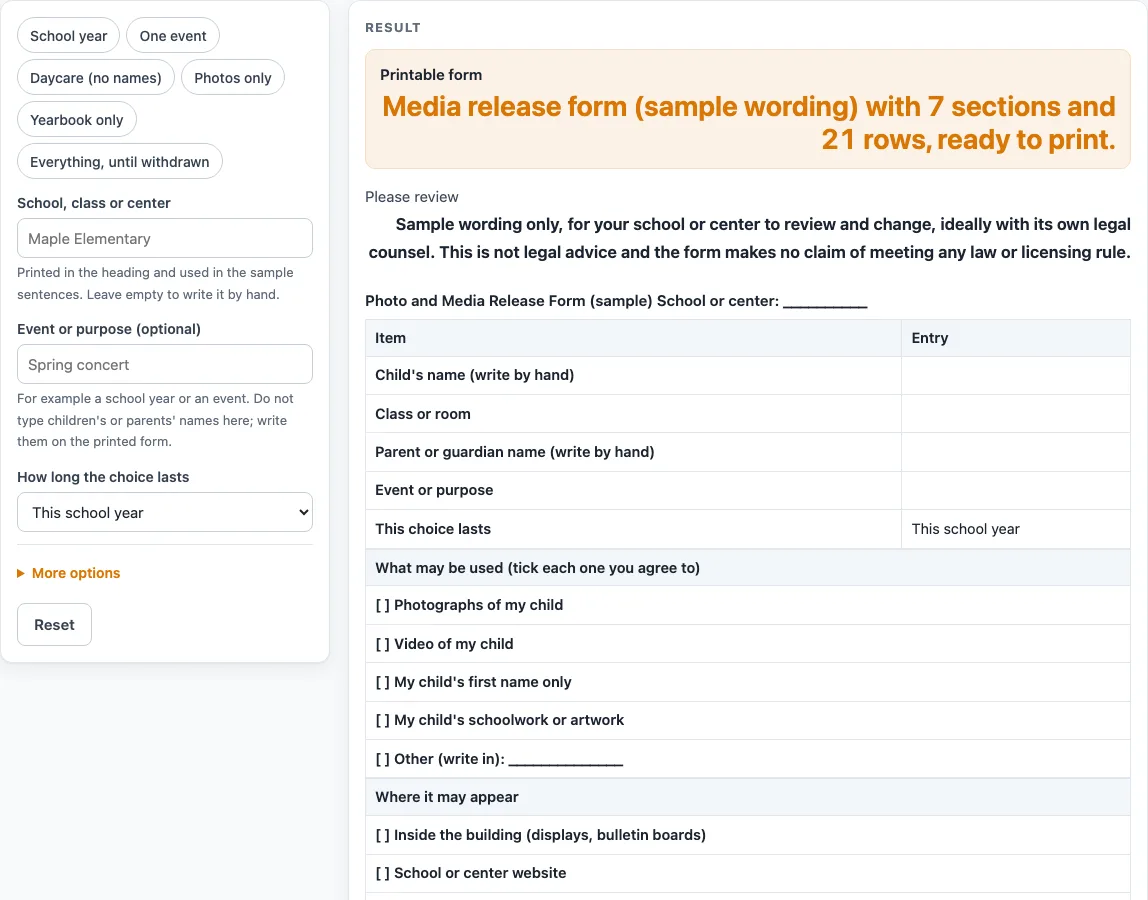Image resolution: width=1148 pixels, height=900 pixels.
Task: Click 'Where it may appear' section header
Action: tap(748, 797)
